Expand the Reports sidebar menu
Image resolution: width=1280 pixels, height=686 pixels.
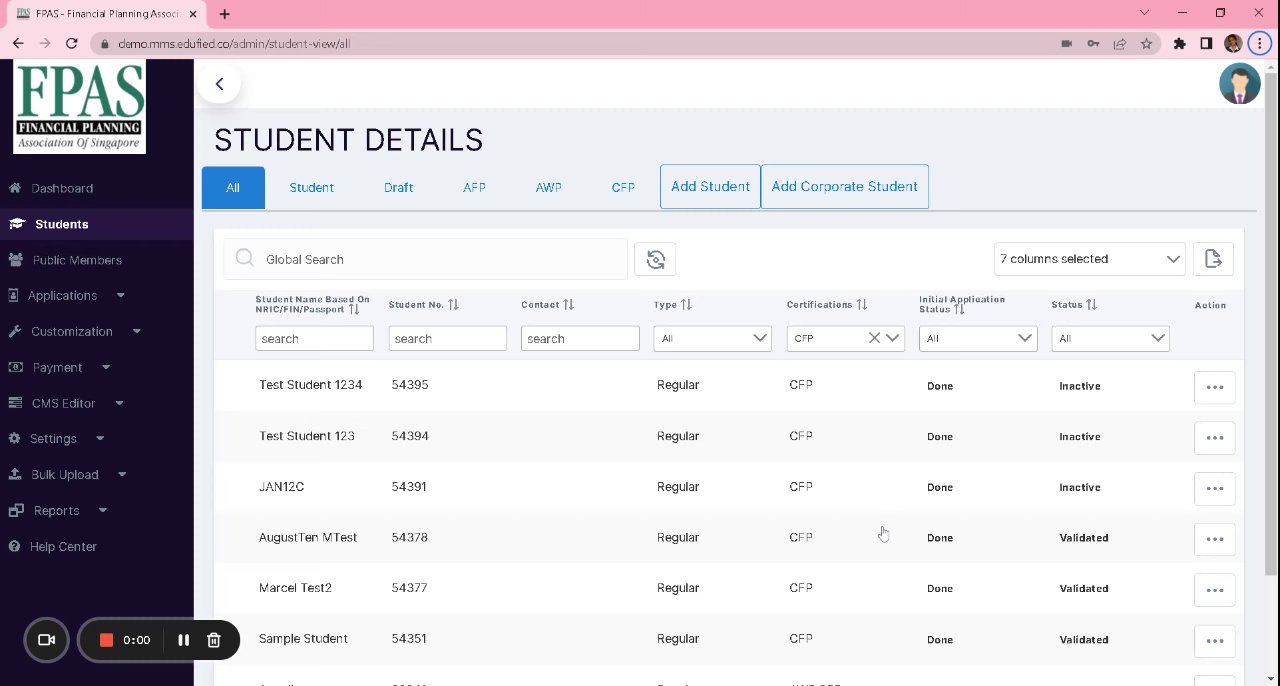103,510
